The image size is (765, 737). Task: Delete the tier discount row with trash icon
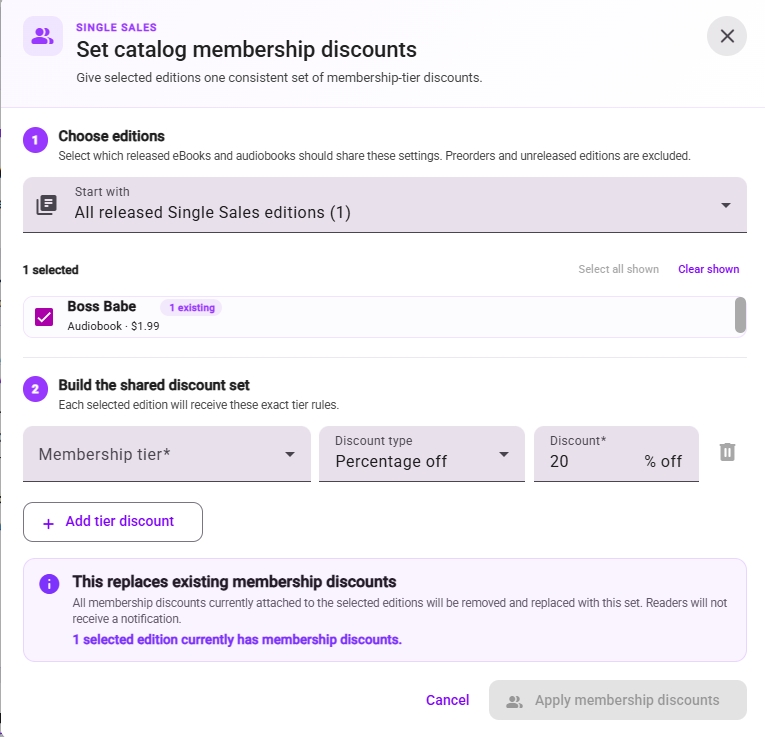coord(727,452)
